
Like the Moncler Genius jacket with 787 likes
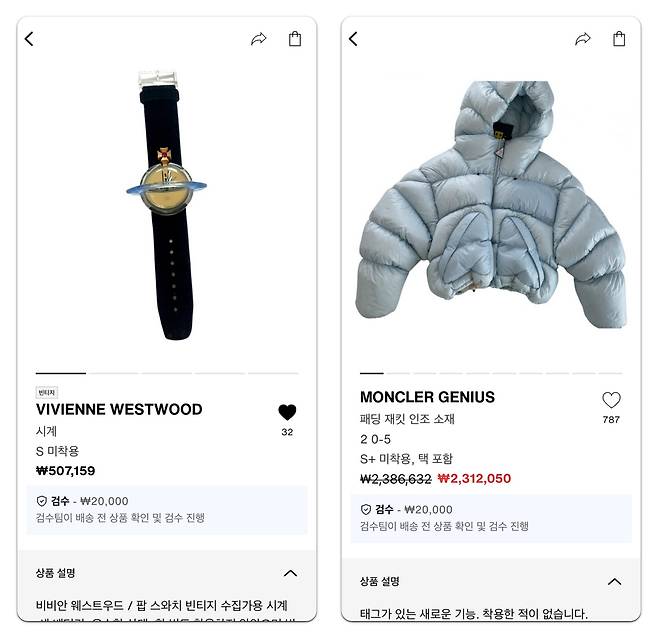pos(611,400)
